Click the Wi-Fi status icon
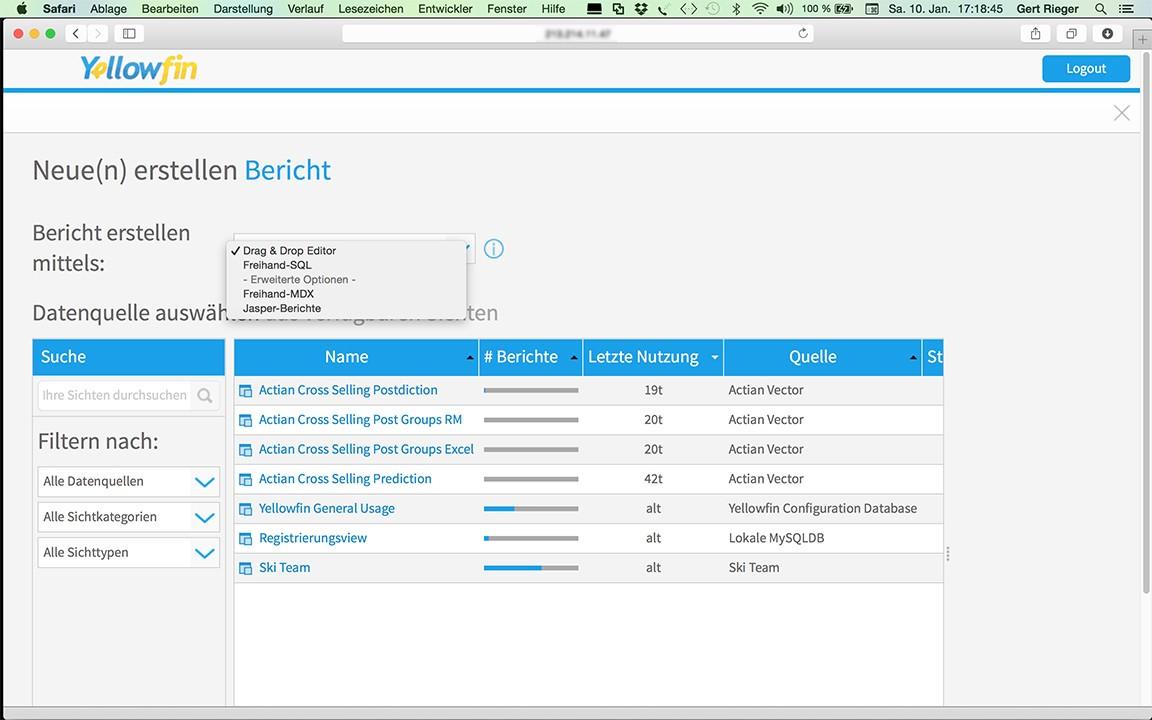This screenshot has width=1152, height=720. (x=760, y=9)
